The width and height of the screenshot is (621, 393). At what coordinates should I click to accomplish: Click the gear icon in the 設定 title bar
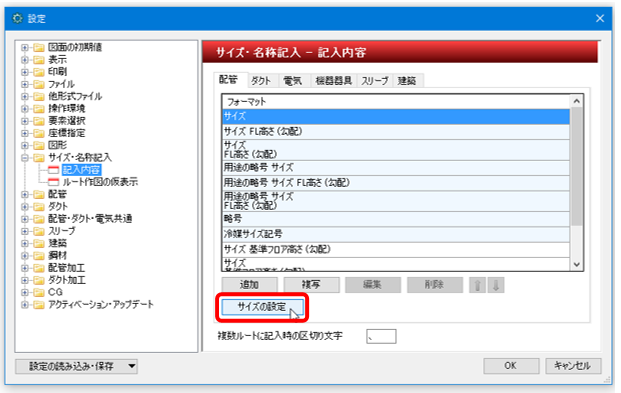(17, 18)
